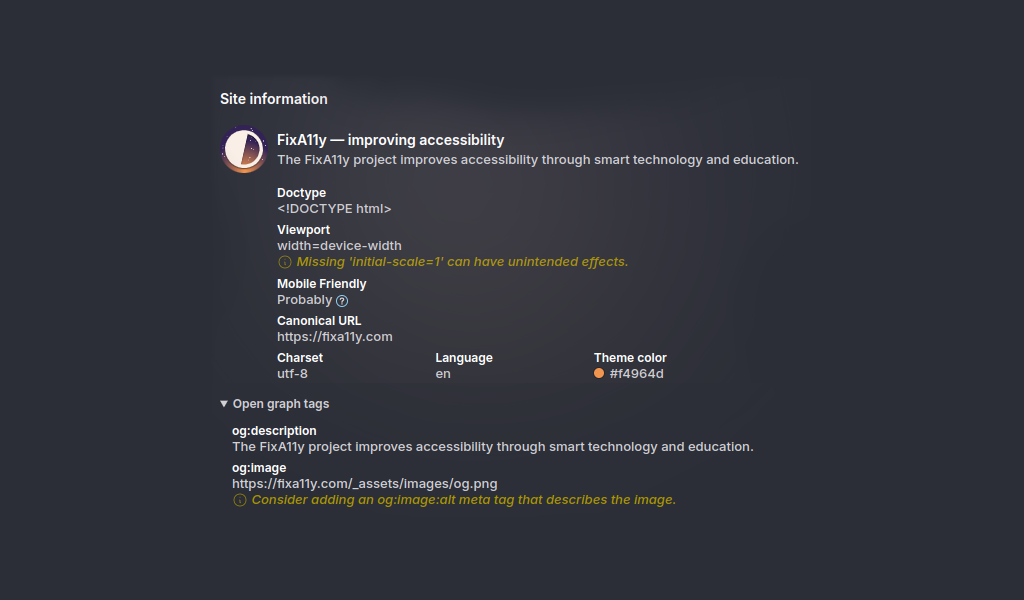Viewport: 1024px width, 600px height.
Task: Click the FixA11y — improving accessibility title
Action: point(391,140)
